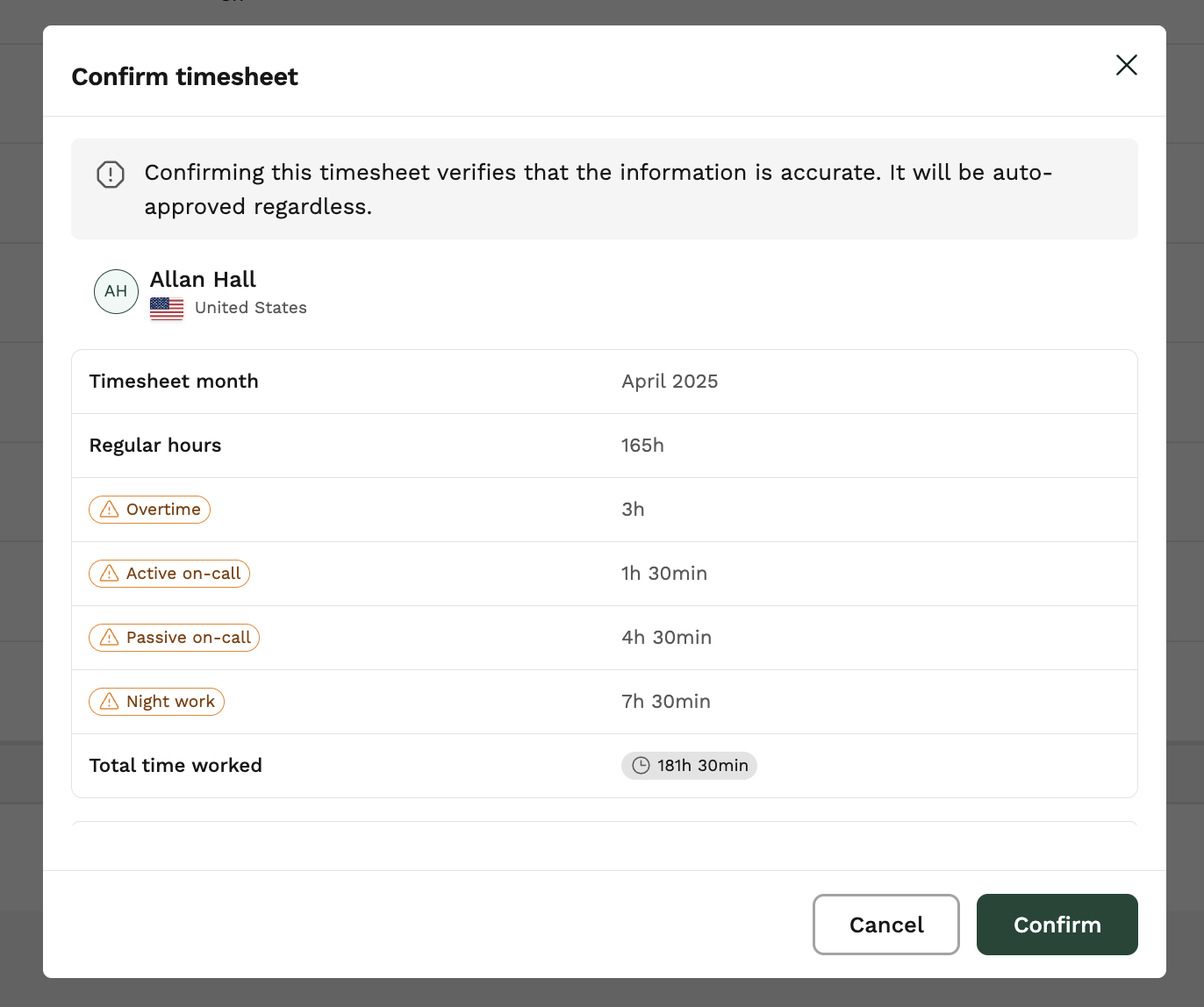This screenshot has width=1204, height=1007.
Task: Click the 1h 30min active on-call value
Action: pyautogui.click(x=664, y=574)
